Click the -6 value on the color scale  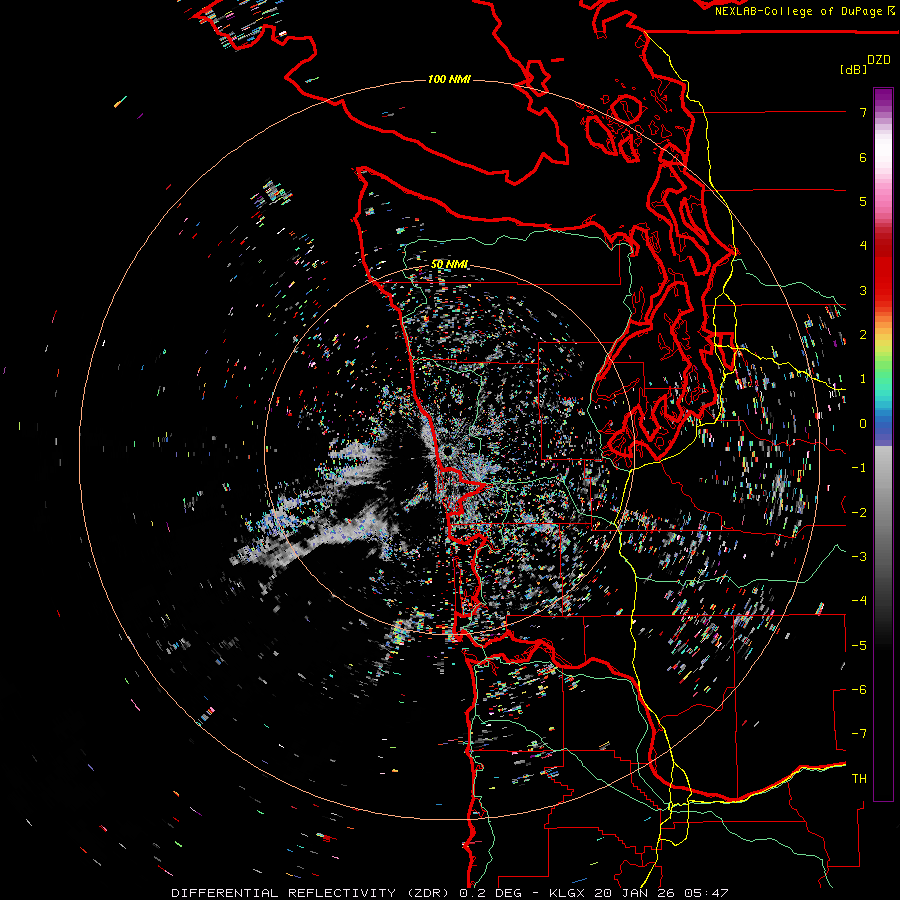[x=859, y=690]
